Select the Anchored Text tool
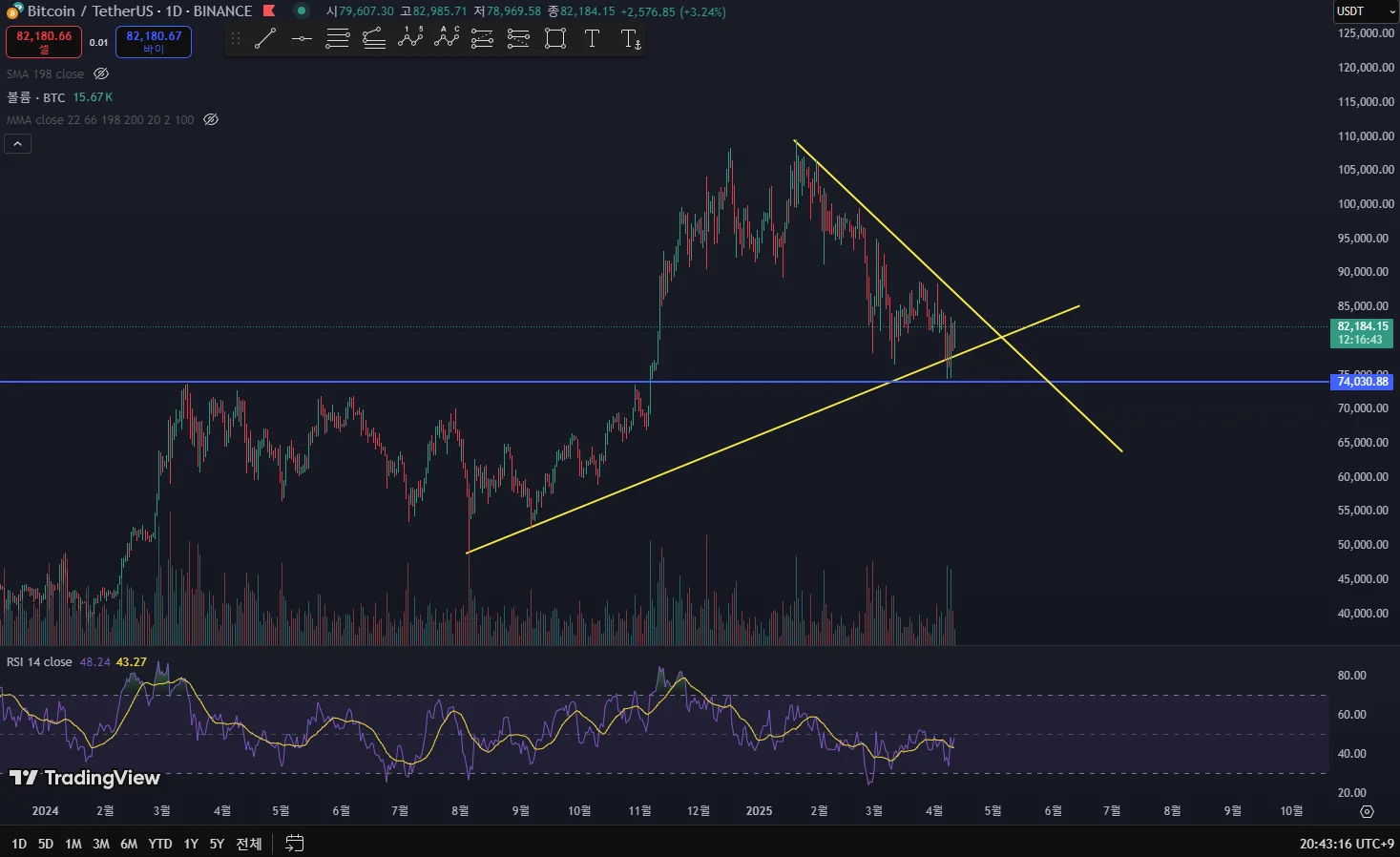 coord(630,39)
